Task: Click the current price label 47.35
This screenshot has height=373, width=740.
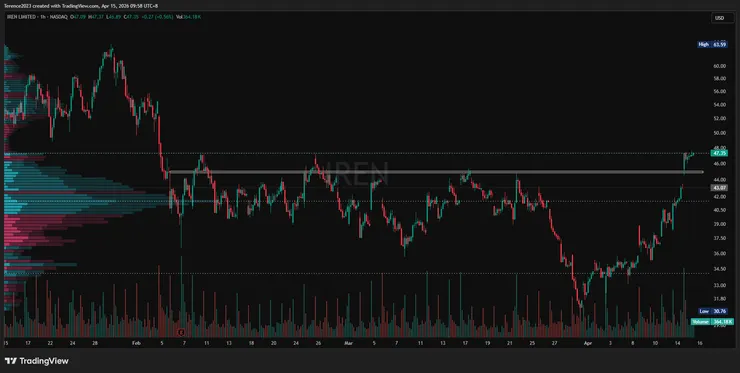Action: (x=719, y=153)
